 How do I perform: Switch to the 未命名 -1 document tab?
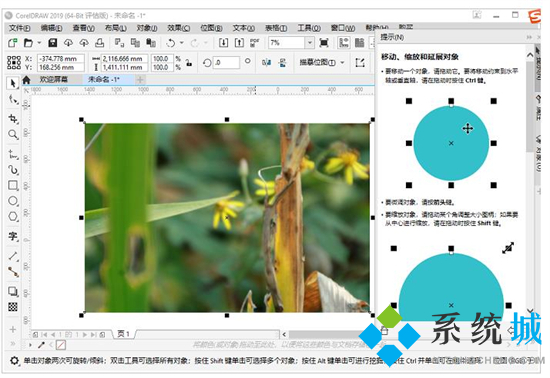[104, 80]
